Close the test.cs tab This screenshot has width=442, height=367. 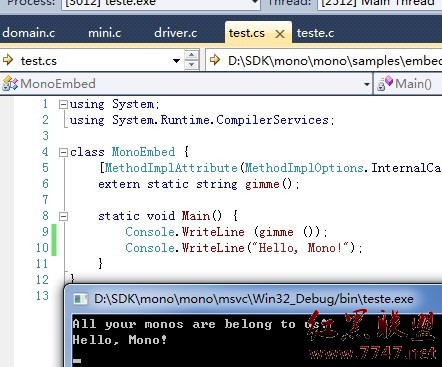point(280,34)
